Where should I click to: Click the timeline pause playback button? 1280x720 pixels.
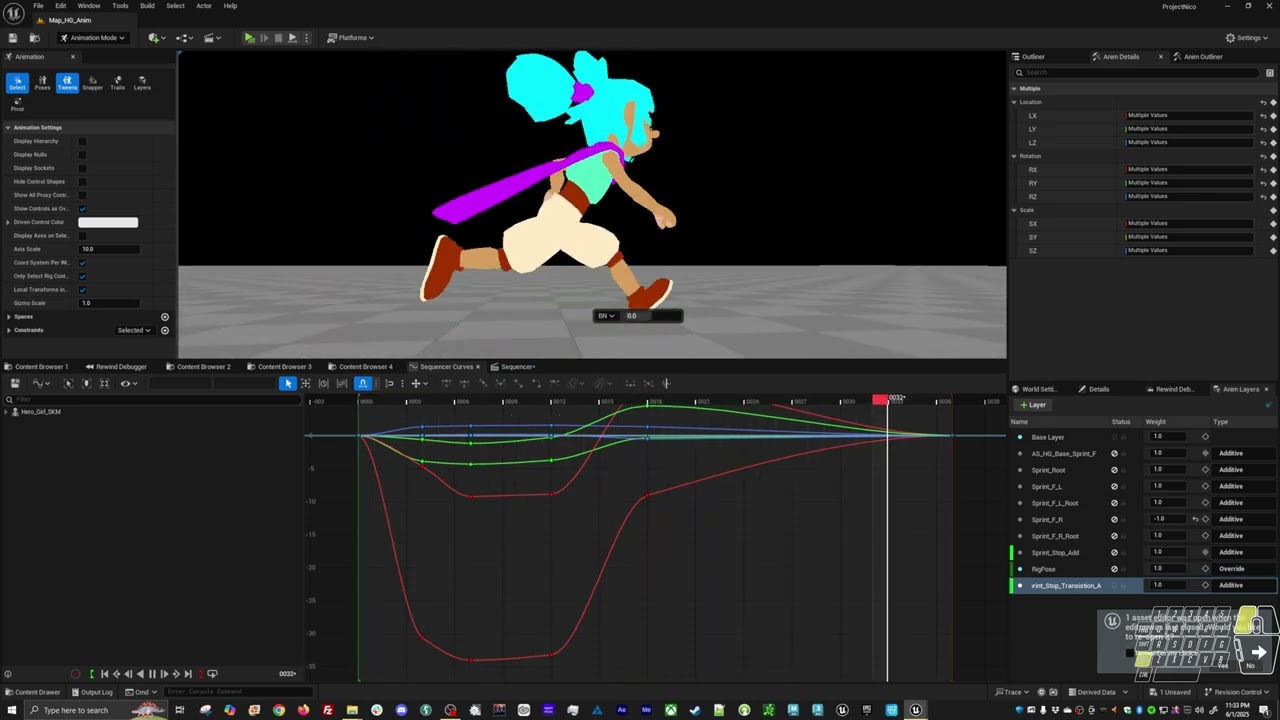coord(151,674)
